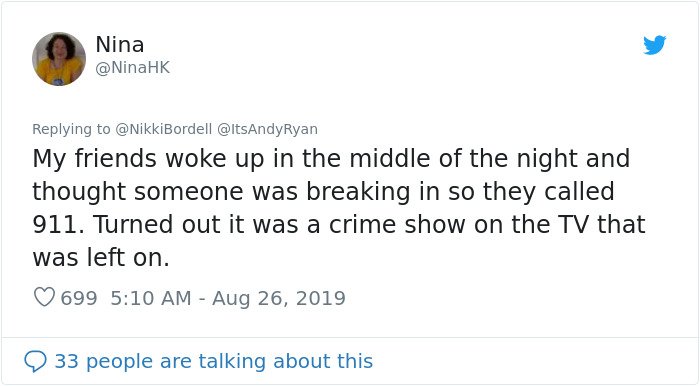Click the blue Twitter bird logo
Viewport: 700px width, 386px height.
coord(654,45)
